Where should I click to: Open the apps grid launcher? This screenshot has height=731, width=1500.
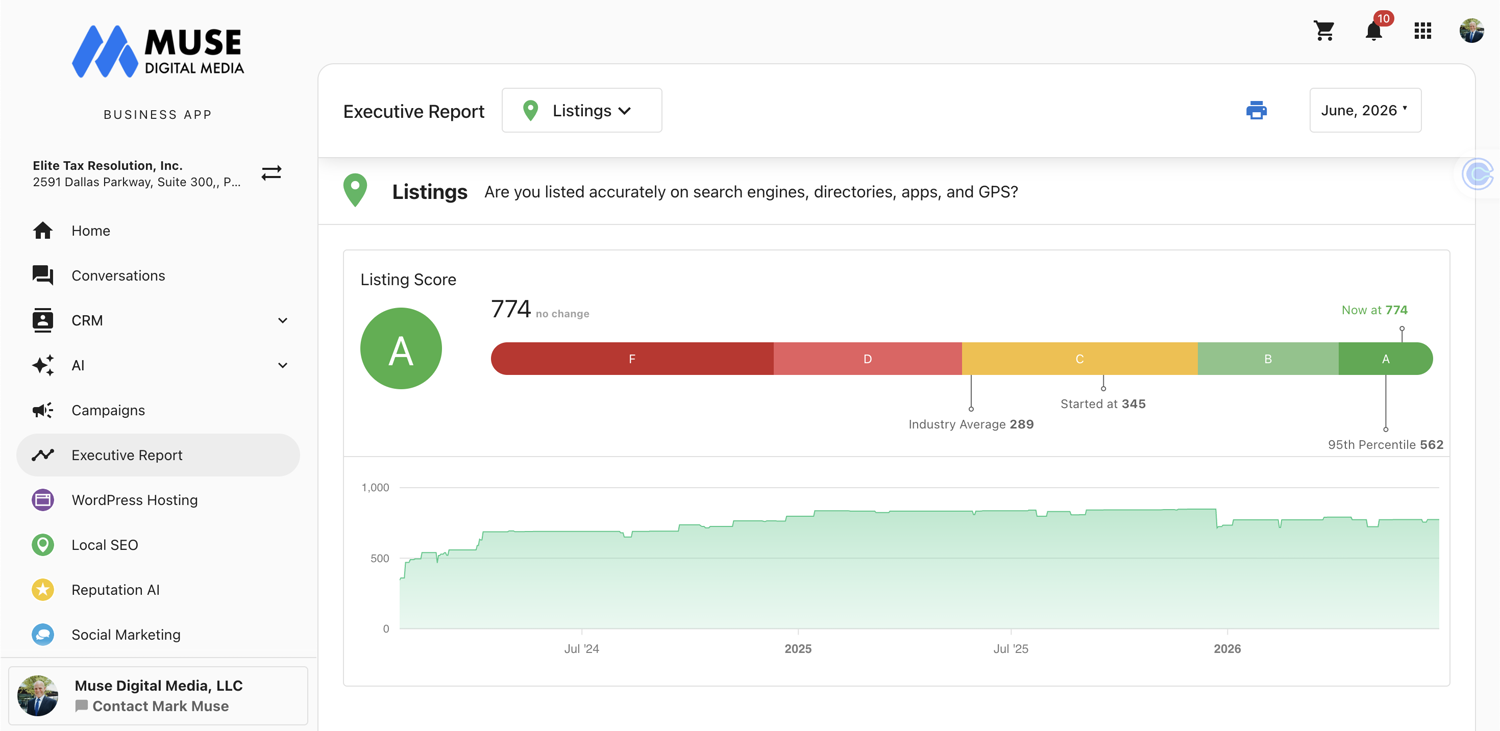(x=1423, y=31)
